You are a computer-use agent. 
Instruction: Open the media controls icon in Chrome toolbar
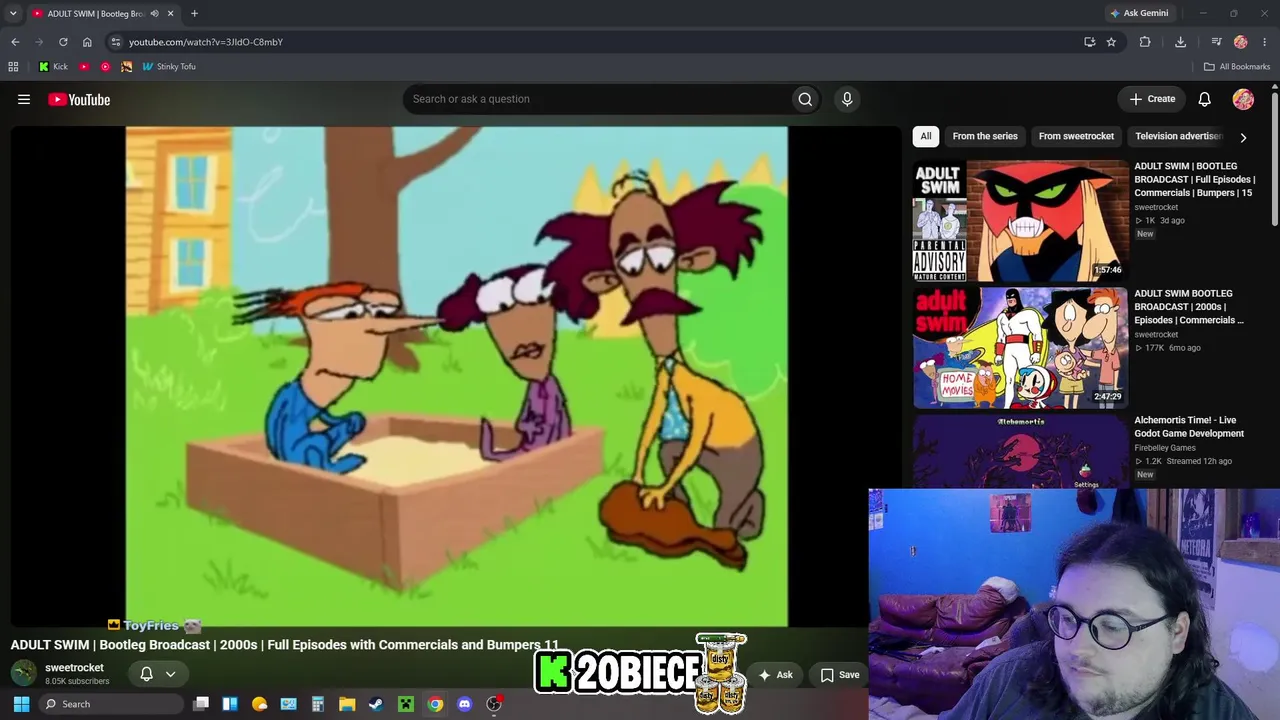pos(1216,42)
